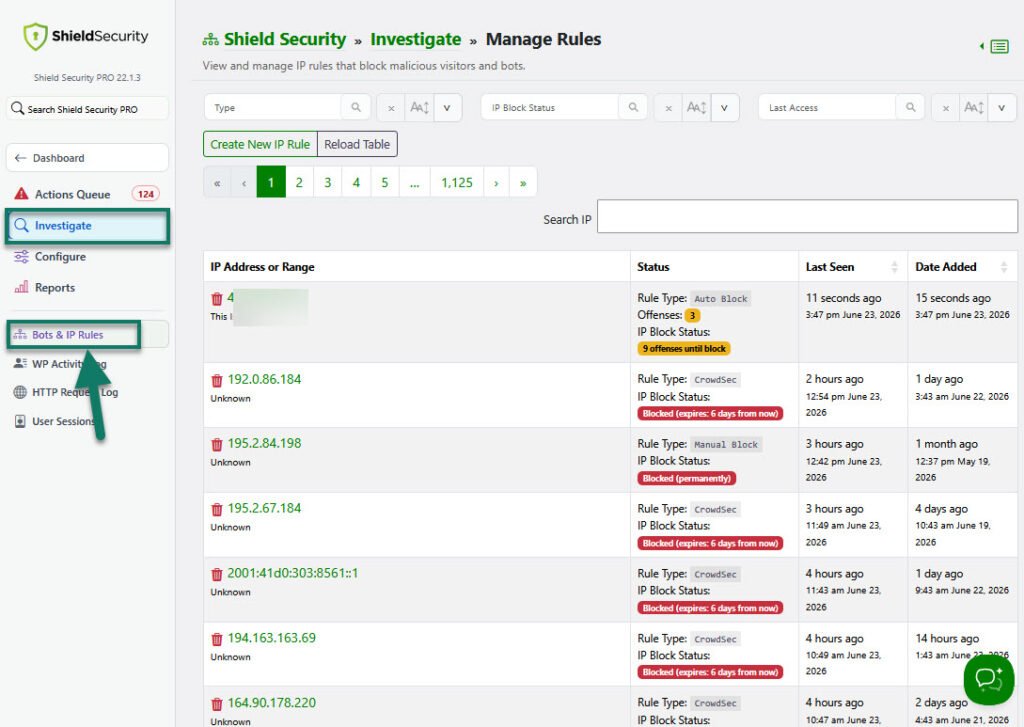Toggle case-sensitivity Aa for Type filter
1024x727 pixels.
(x=419, y=108)
